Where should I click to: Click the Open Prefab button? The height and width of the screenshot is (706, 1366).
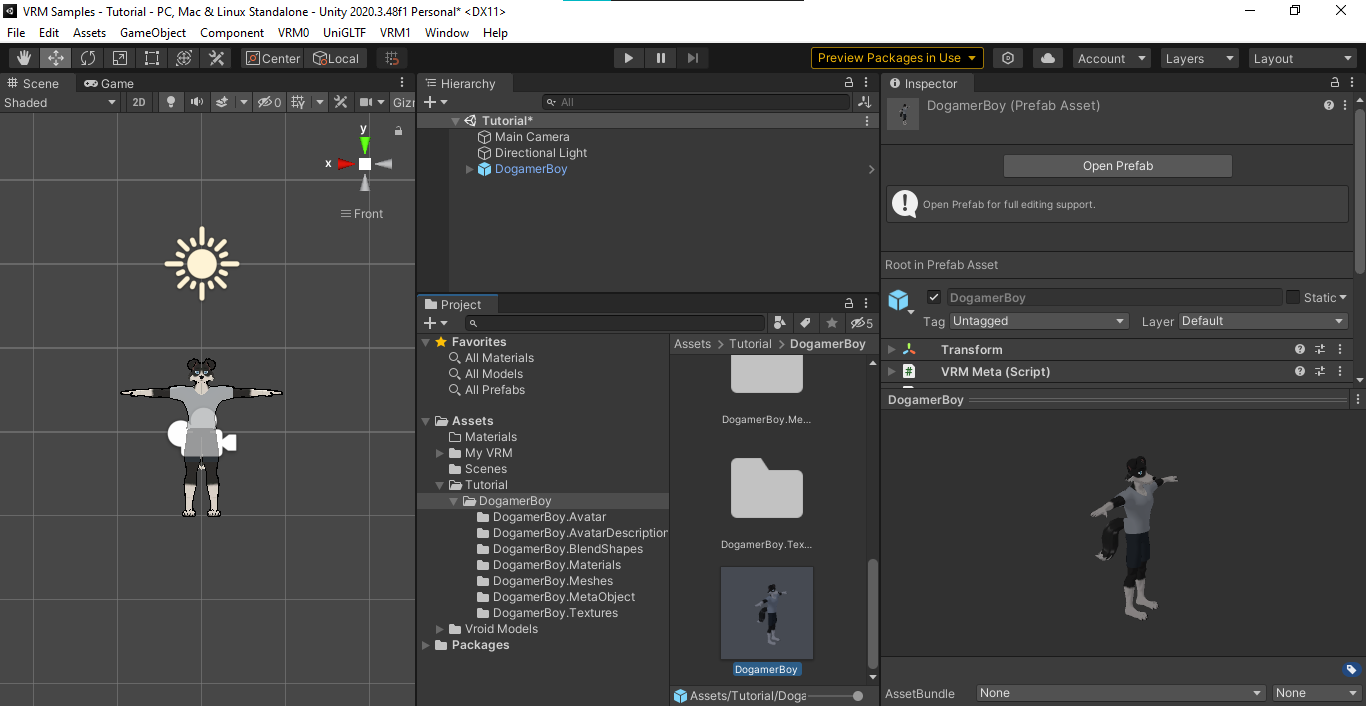[x=1118, y=166]
